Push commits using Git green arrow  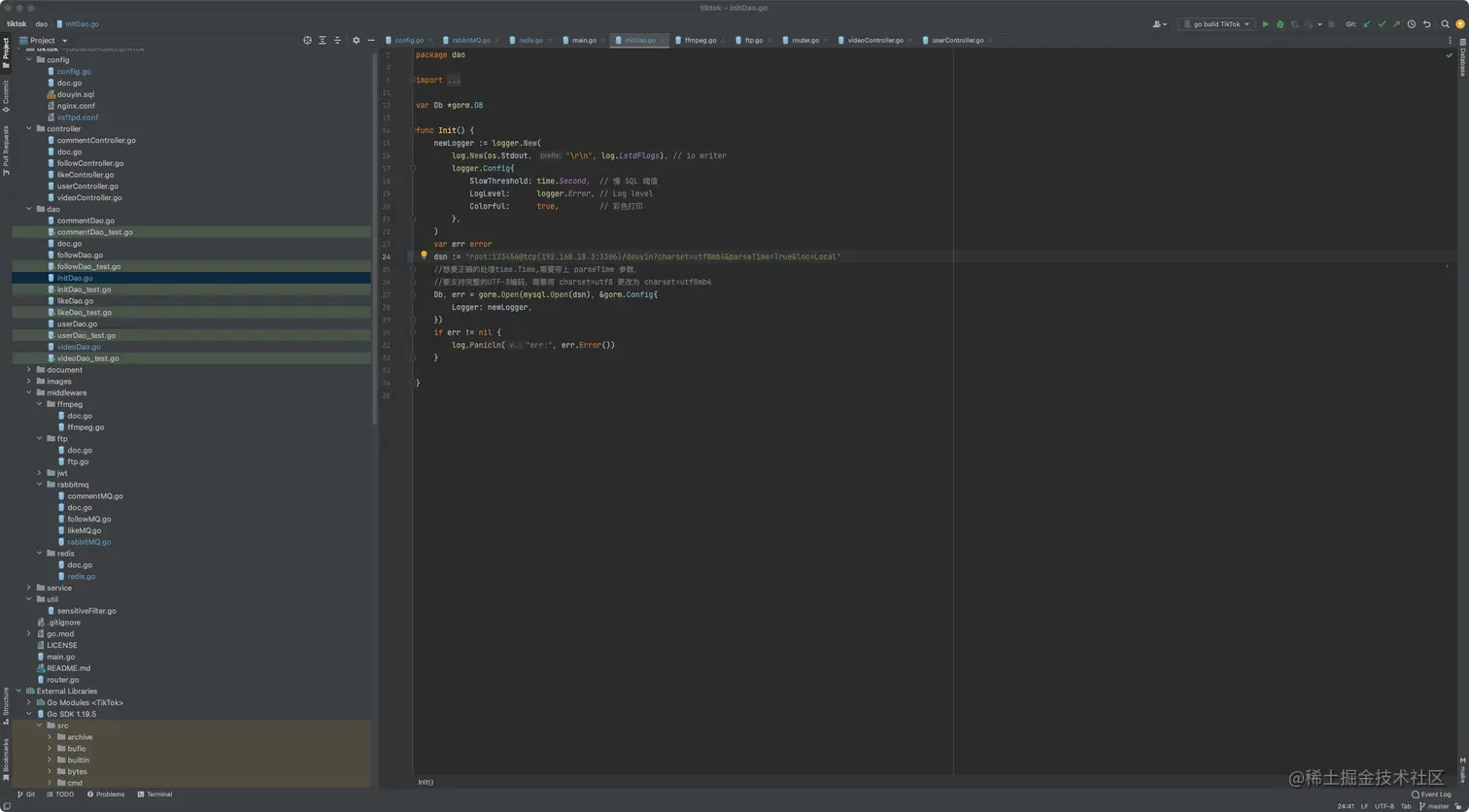(1396, 23)
